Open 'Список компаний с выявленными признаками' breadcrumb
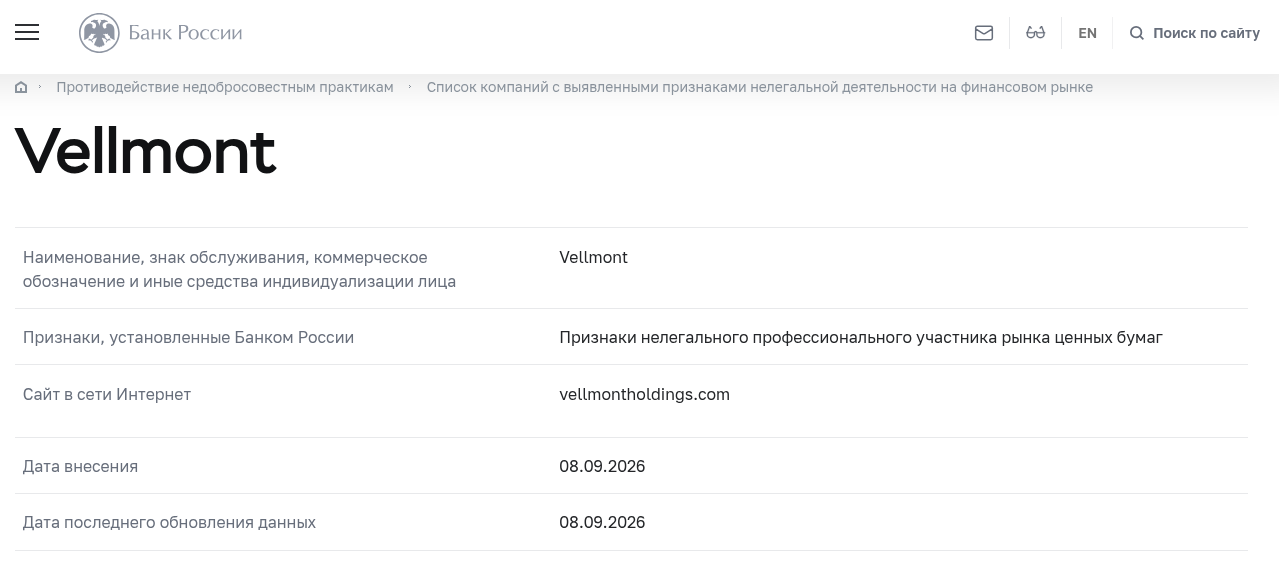The height and width of the screenshot is (561, 1279). coord(760,87)
